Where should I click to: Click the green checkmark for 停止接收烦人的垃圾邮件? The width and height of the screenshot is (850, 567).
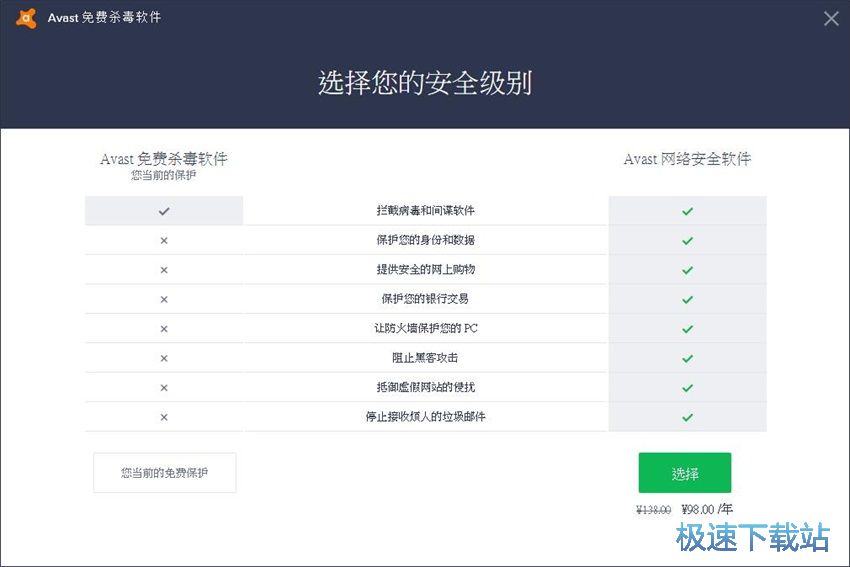point(687,417)
